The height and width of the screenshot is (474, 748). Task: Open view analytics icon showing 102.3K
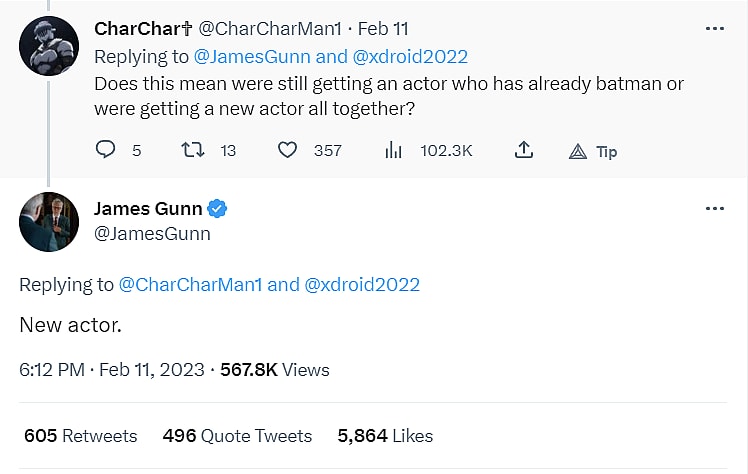coord(393,150)
